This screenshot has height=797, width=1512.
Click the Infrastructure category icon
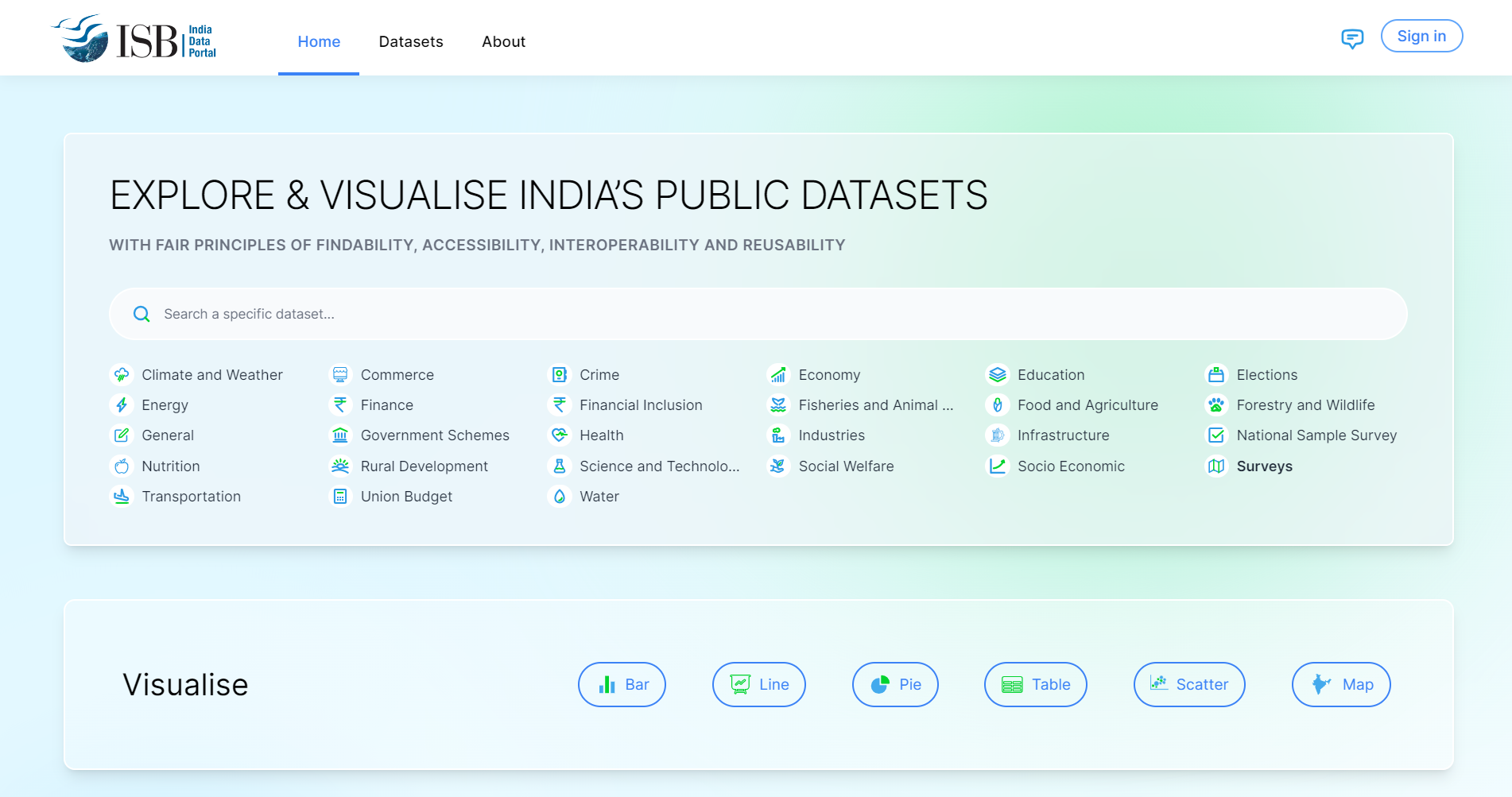click(998, 435)
